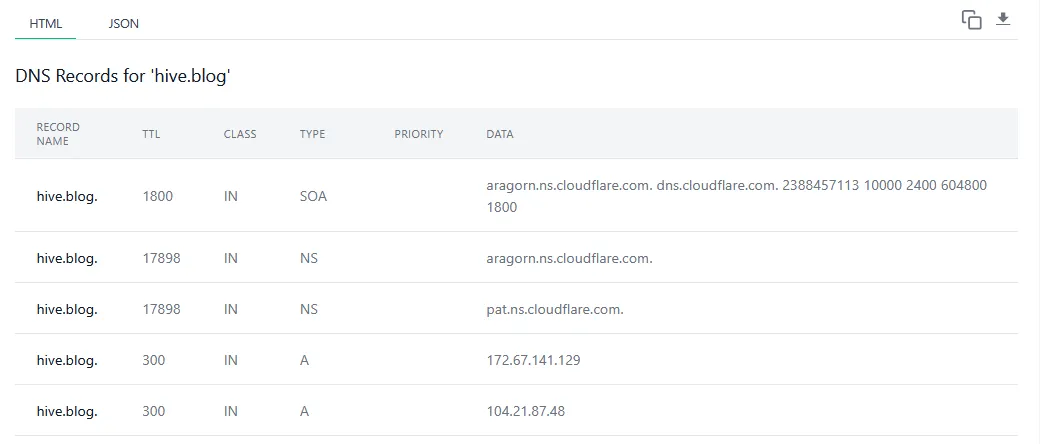1050x444 pixels.
Task: Click the DATA column header
Action: pyautogui.click(x=500, y=134)
